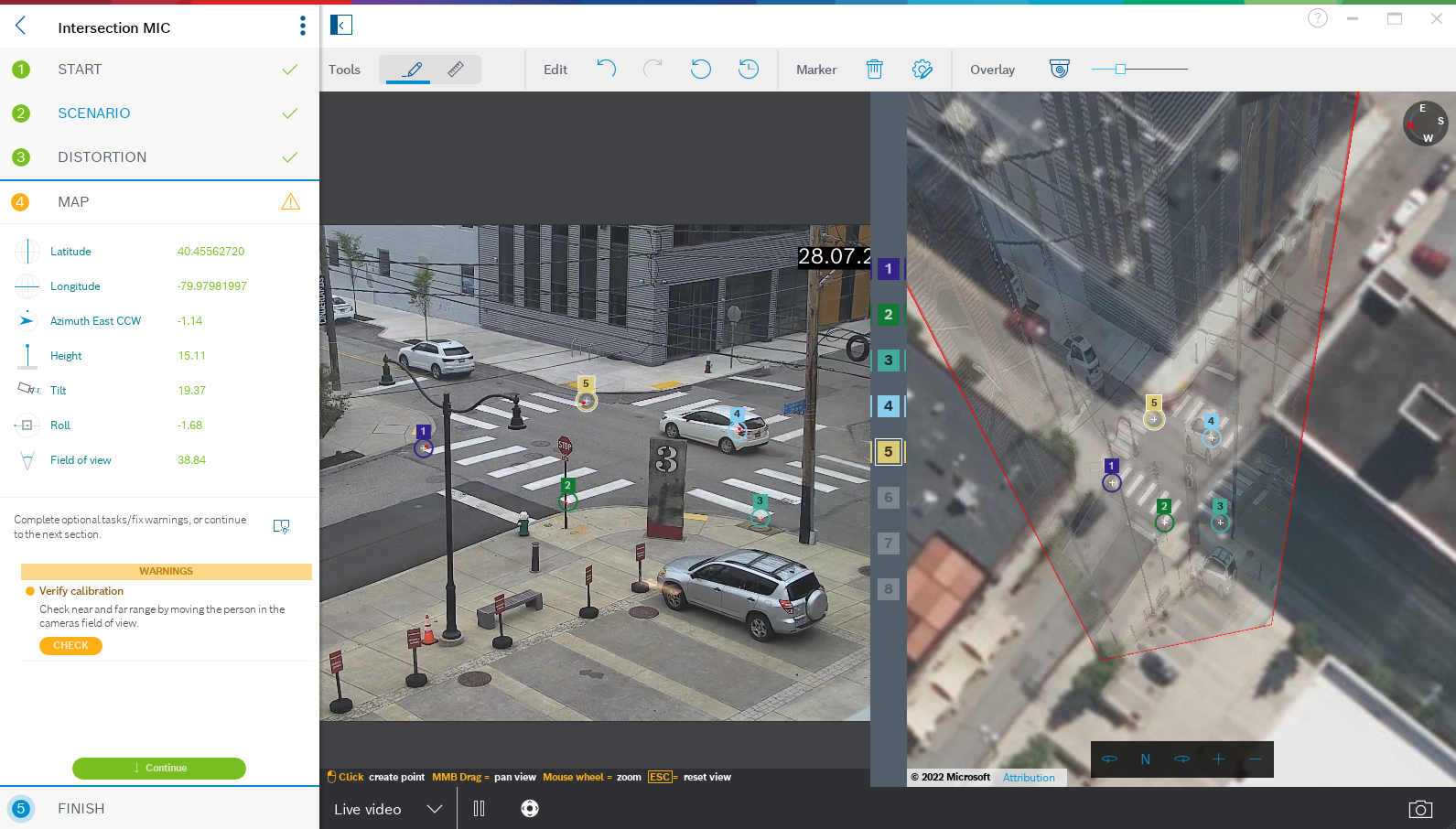Image resolution: width=1456 pixels, height=829 pixels.
Task: Click the undo arrow icon
Action: (x=606, y=69)
